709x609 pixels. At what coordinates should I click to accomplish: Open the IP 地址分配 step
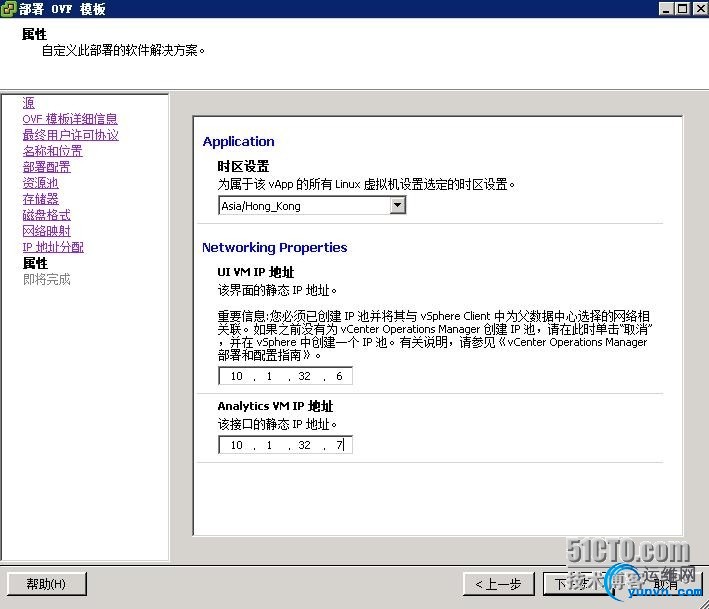[53, 247]
